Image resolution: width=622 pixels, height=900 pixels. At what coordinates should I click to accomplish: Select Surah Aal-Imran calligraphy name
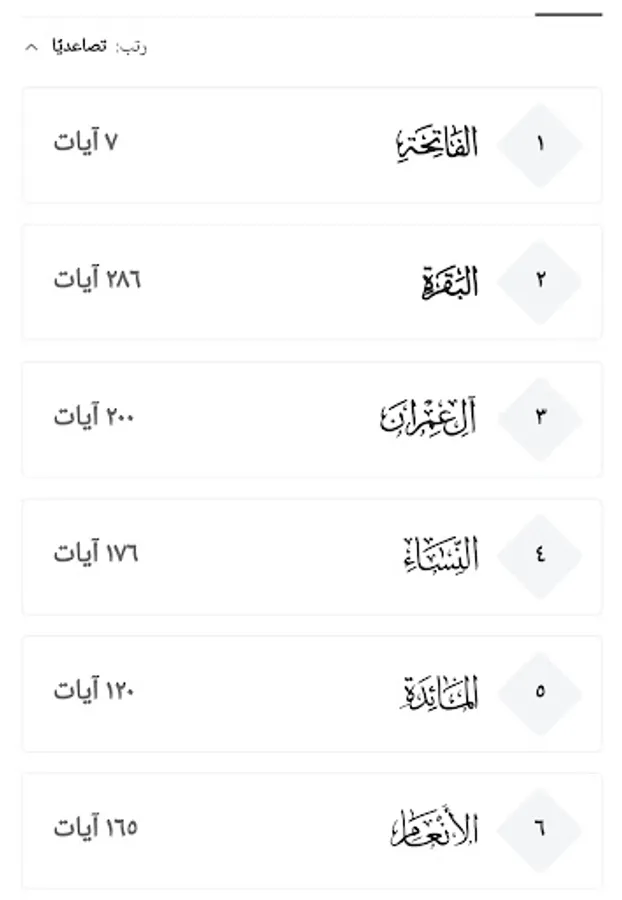tap(428, 419)
